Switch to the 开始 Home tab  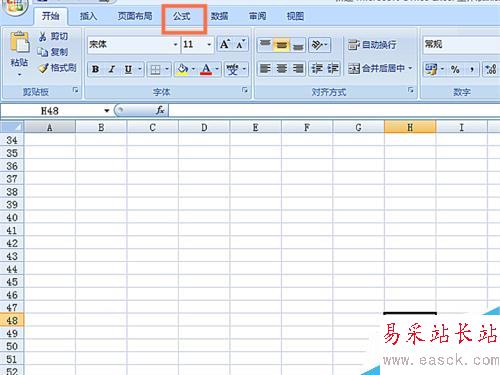tap(51, 16)
